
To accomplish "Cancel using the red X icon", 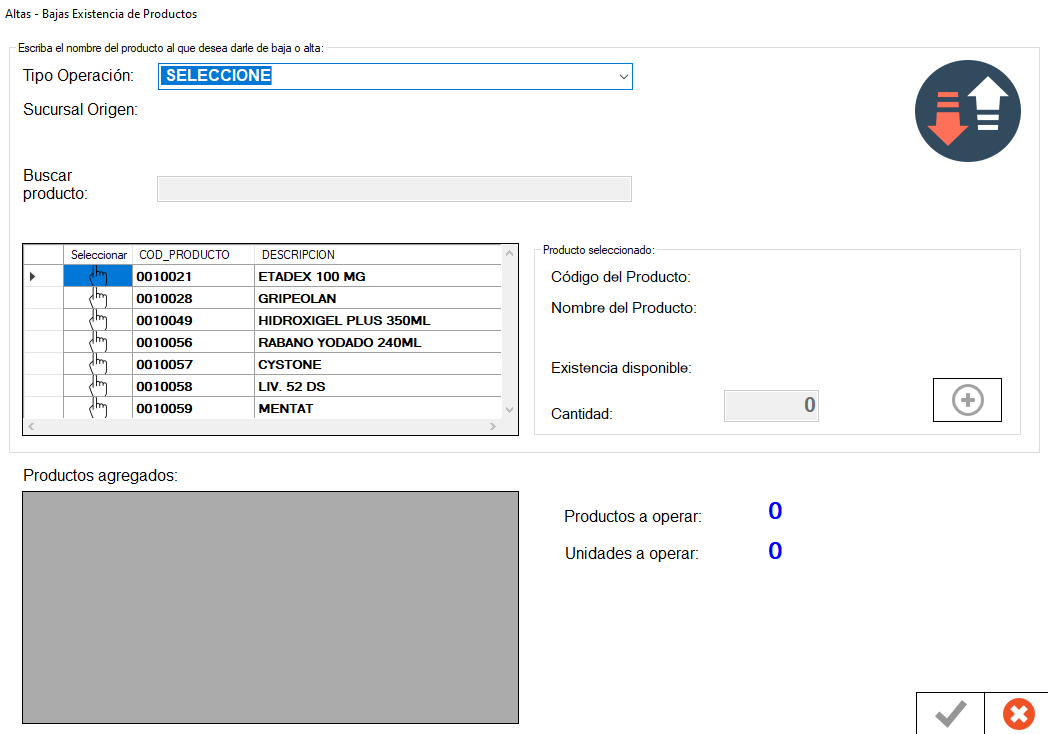I will pos(1018,713).
